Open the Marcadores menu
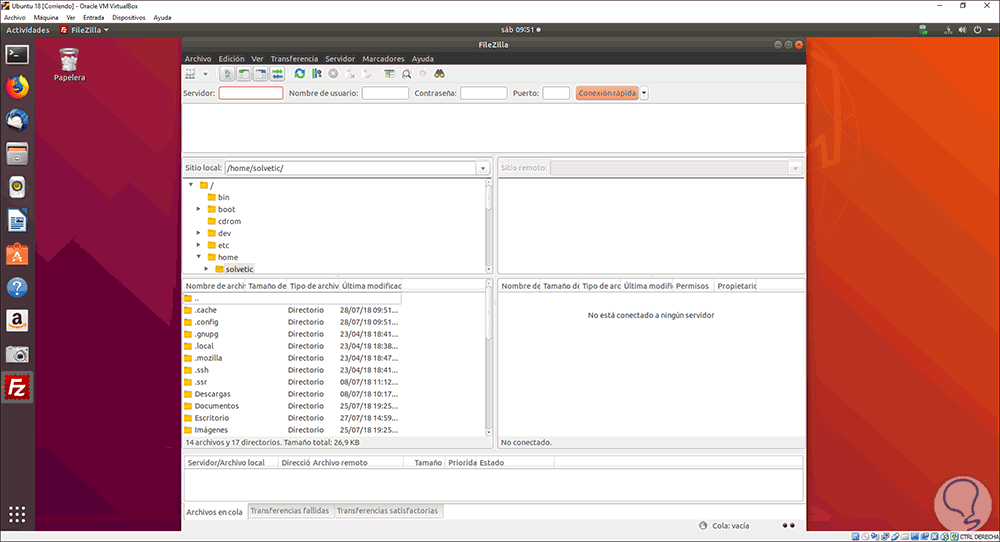Viewport: 1000px width, 542px height. pyautogui.click(x=383, y=59)
